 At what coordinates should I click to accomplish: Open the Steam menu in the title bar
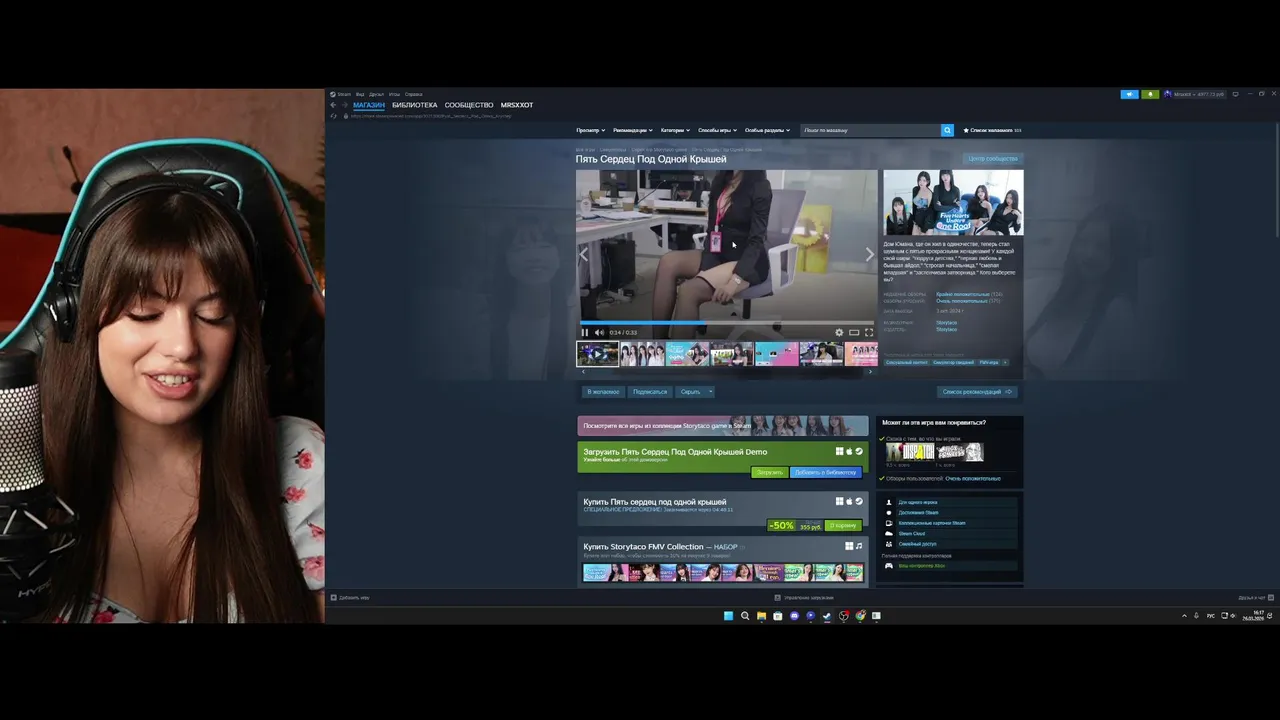click(343, 94)
